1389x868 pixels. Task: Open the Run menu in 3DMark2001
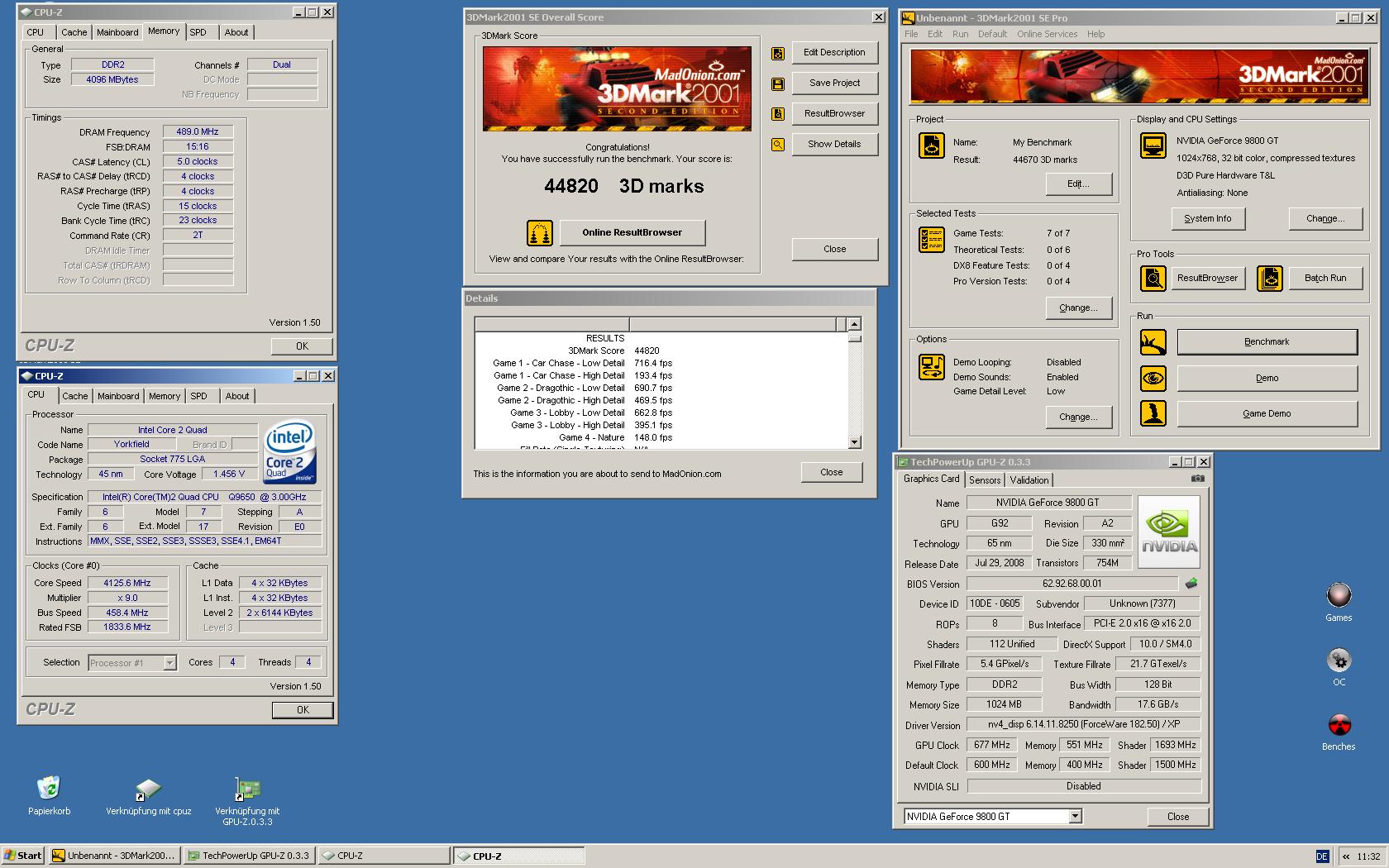pyautogui.click(x=960, y=35)
